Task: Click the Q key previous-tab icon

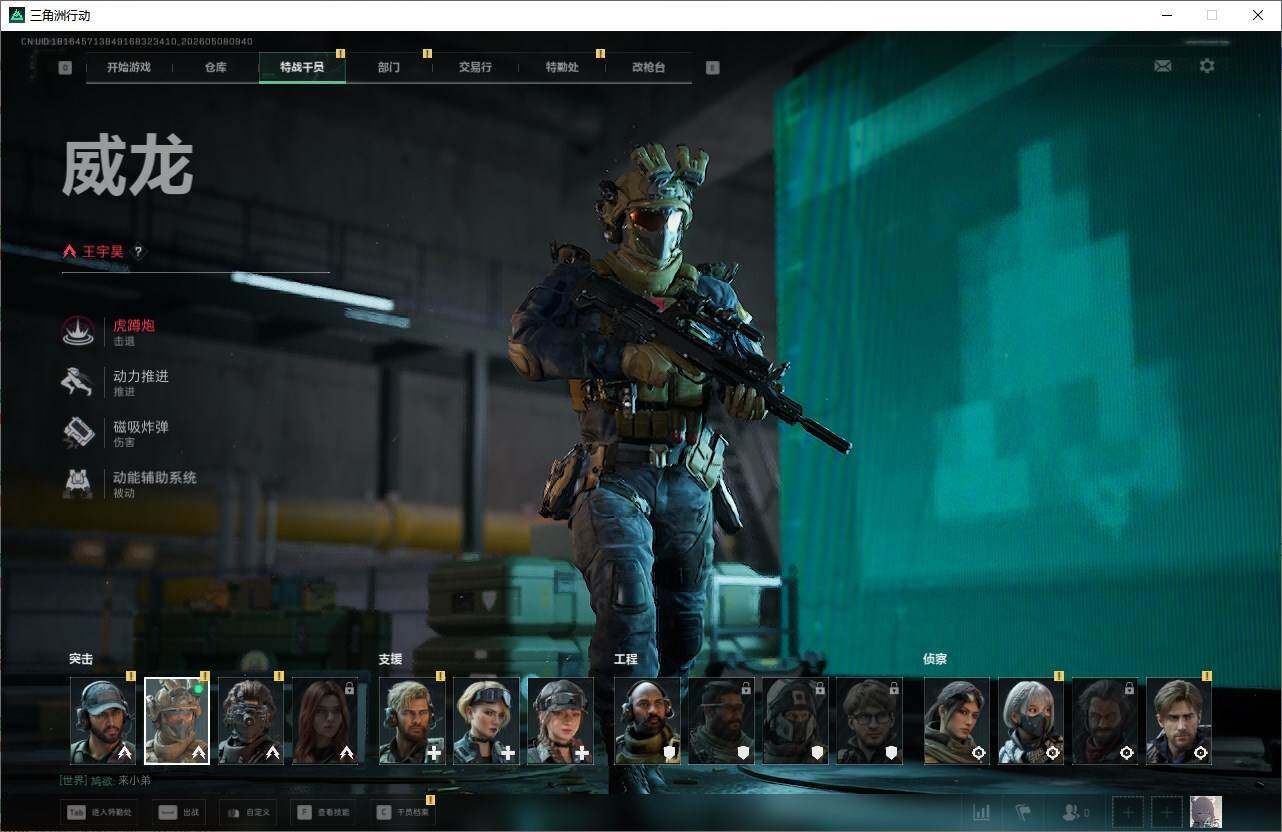Action: point(65,68)
